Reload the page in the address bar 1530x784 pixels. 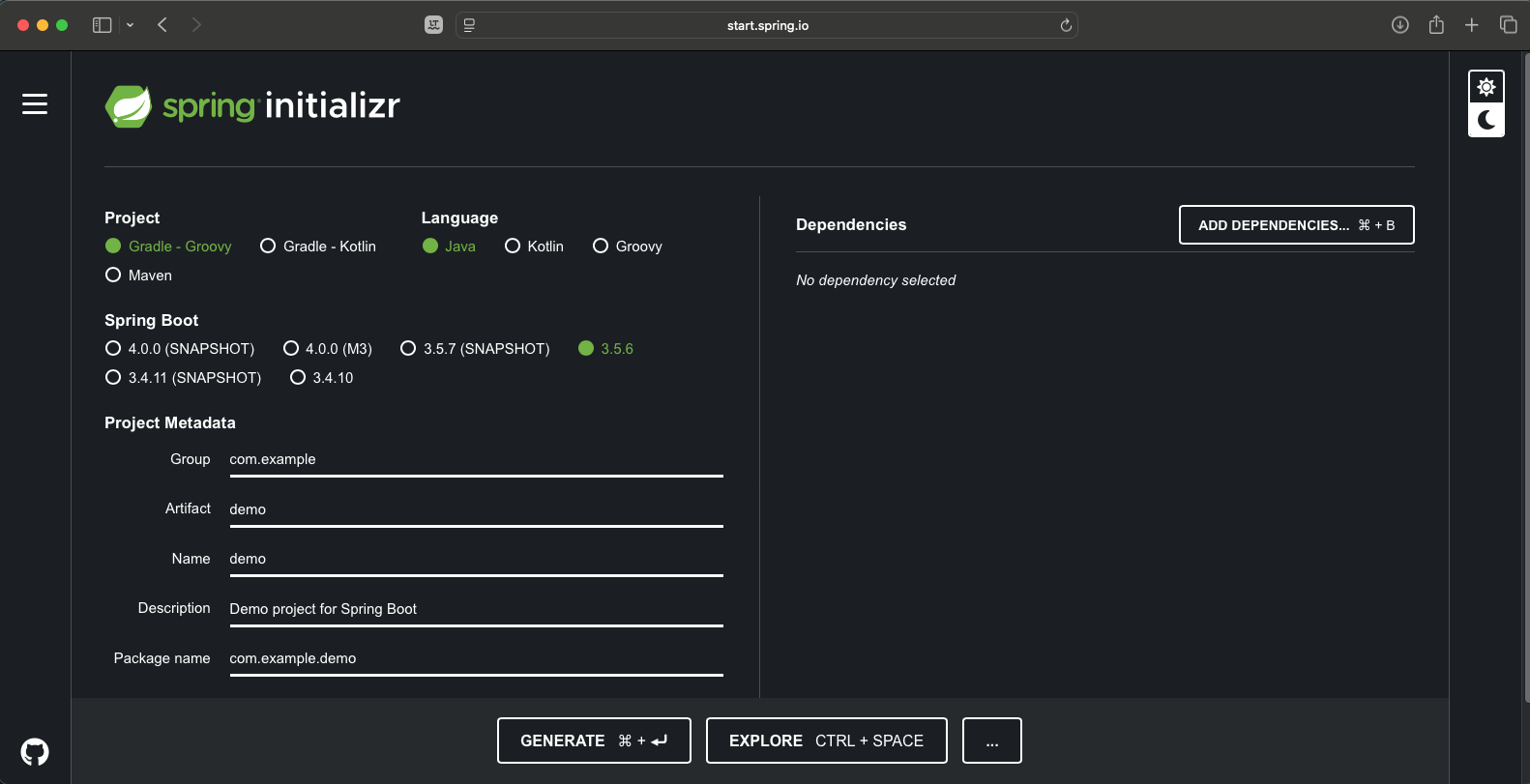click(x=1066, y=25)
